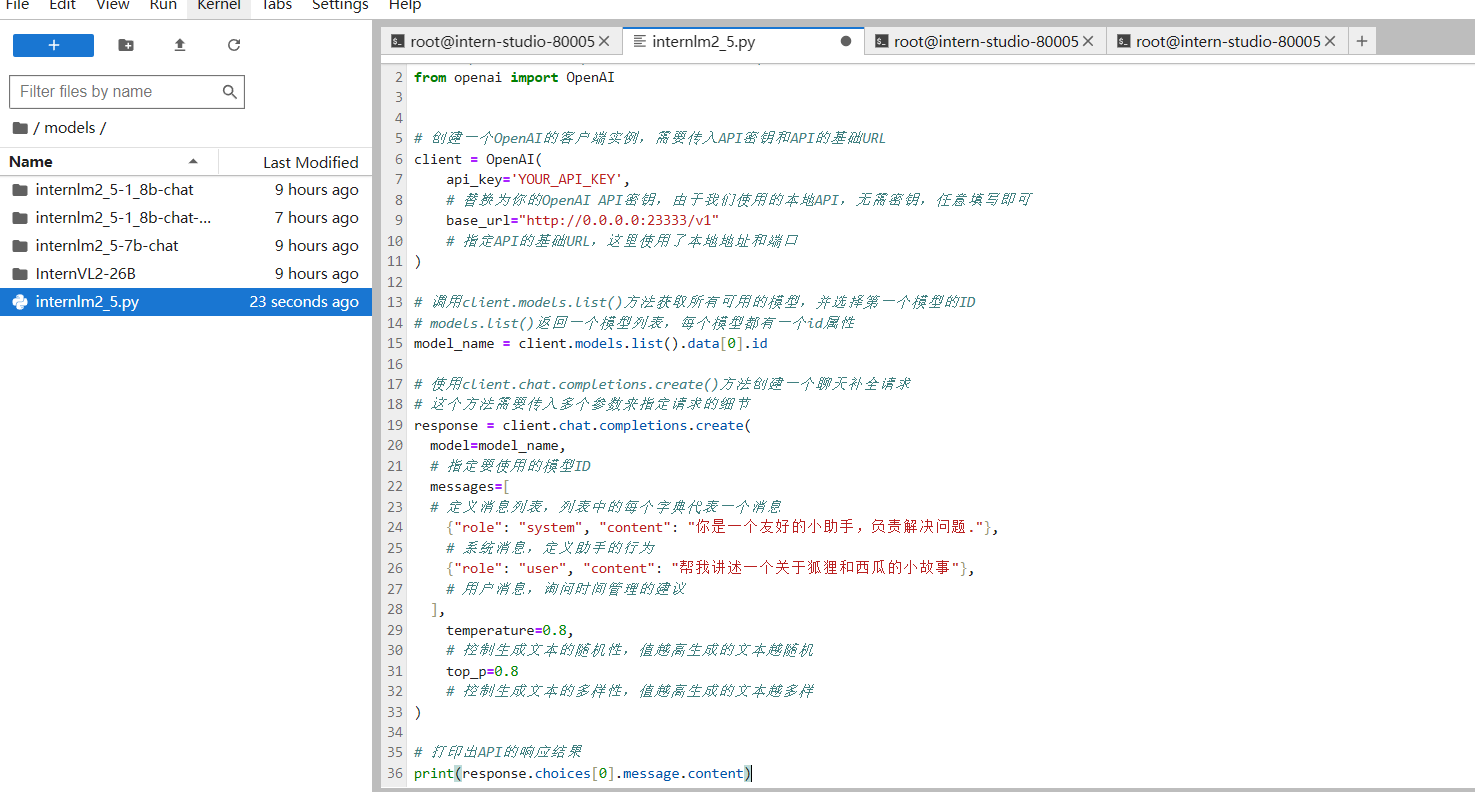Open a new launcher with the blue plus button
Screen dimensions: 1475x792
pos(53,45)
